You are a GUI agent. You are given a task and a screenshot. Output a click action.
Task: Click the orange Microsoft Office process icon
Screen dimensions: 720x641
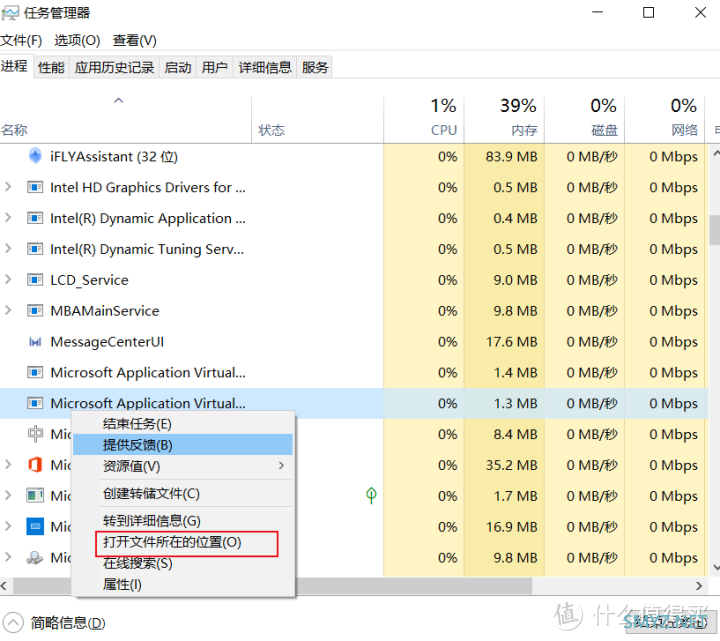click(35, 465)
